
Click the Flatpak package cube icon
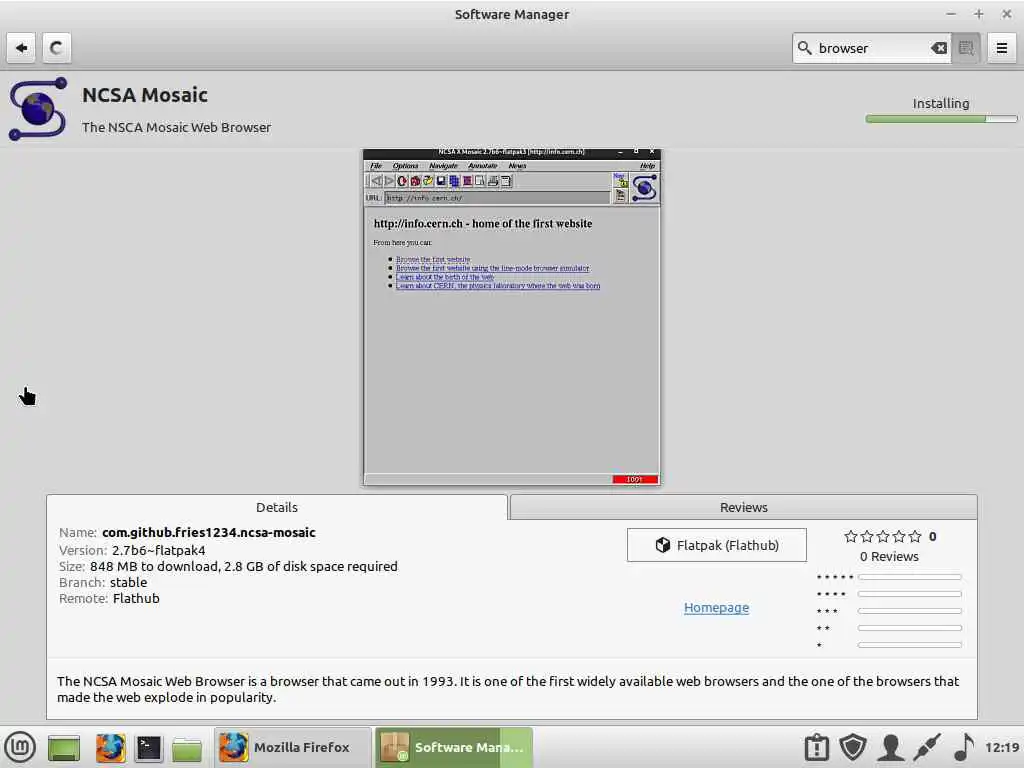[x=663, y=545]
